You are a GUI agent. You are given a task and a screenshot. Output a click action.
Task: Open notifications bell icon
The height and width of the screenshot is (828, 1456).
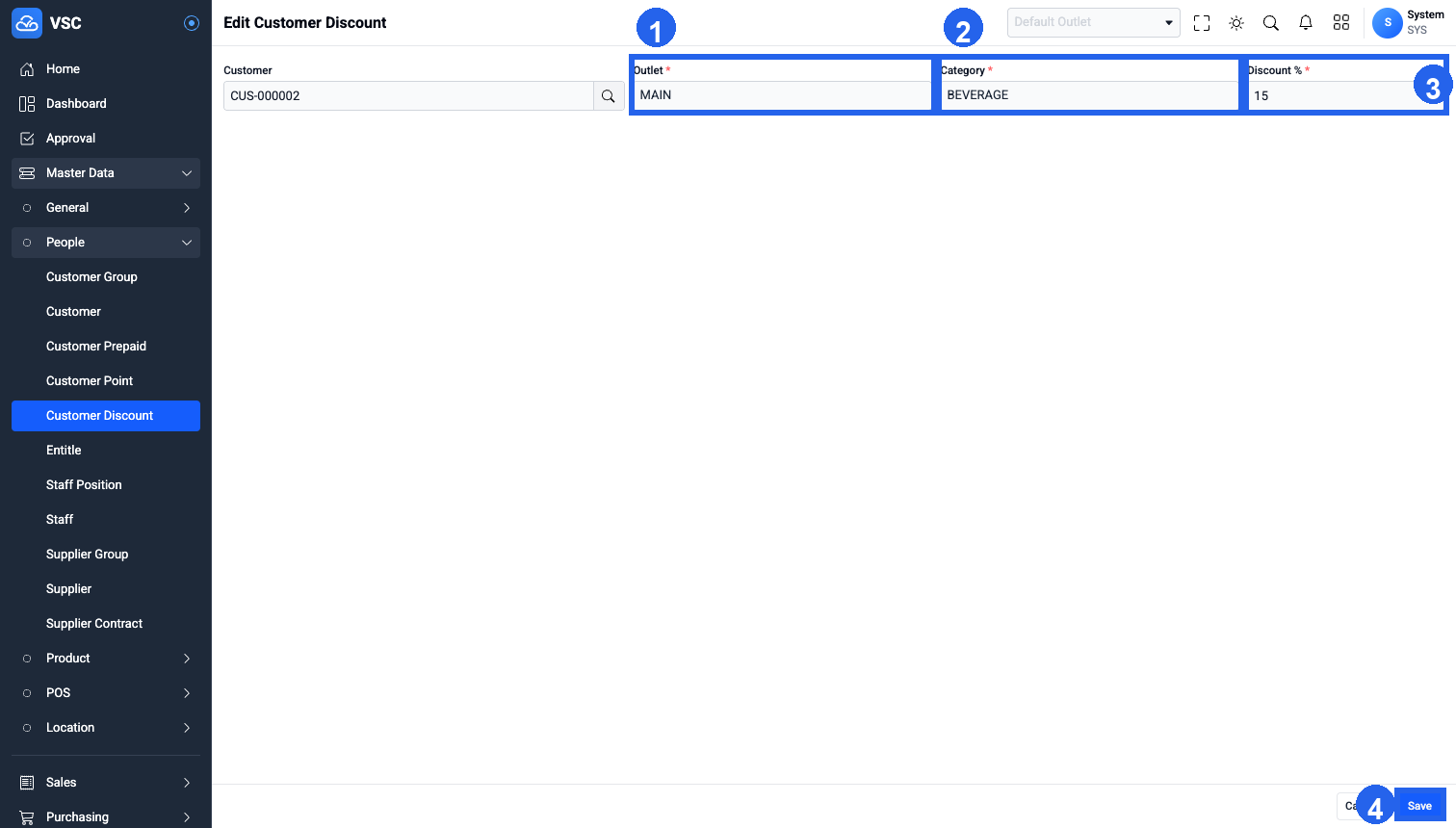[1306, 23]
